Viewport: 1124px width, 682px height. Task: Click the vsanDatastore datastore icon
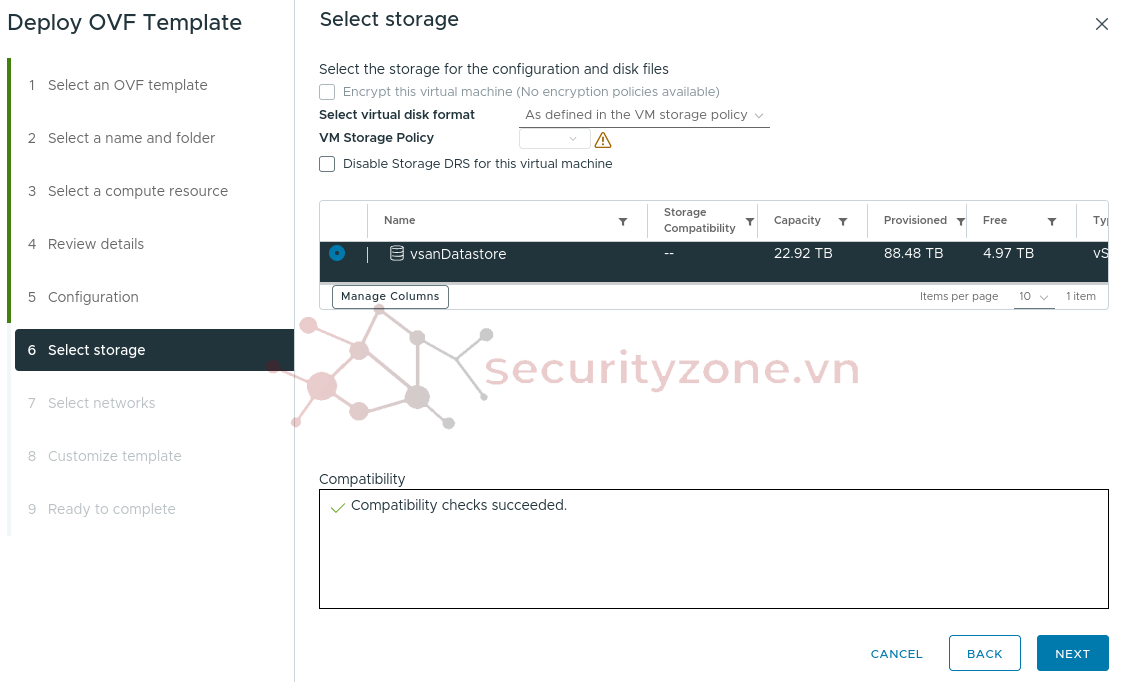click(x=397, y=254)
